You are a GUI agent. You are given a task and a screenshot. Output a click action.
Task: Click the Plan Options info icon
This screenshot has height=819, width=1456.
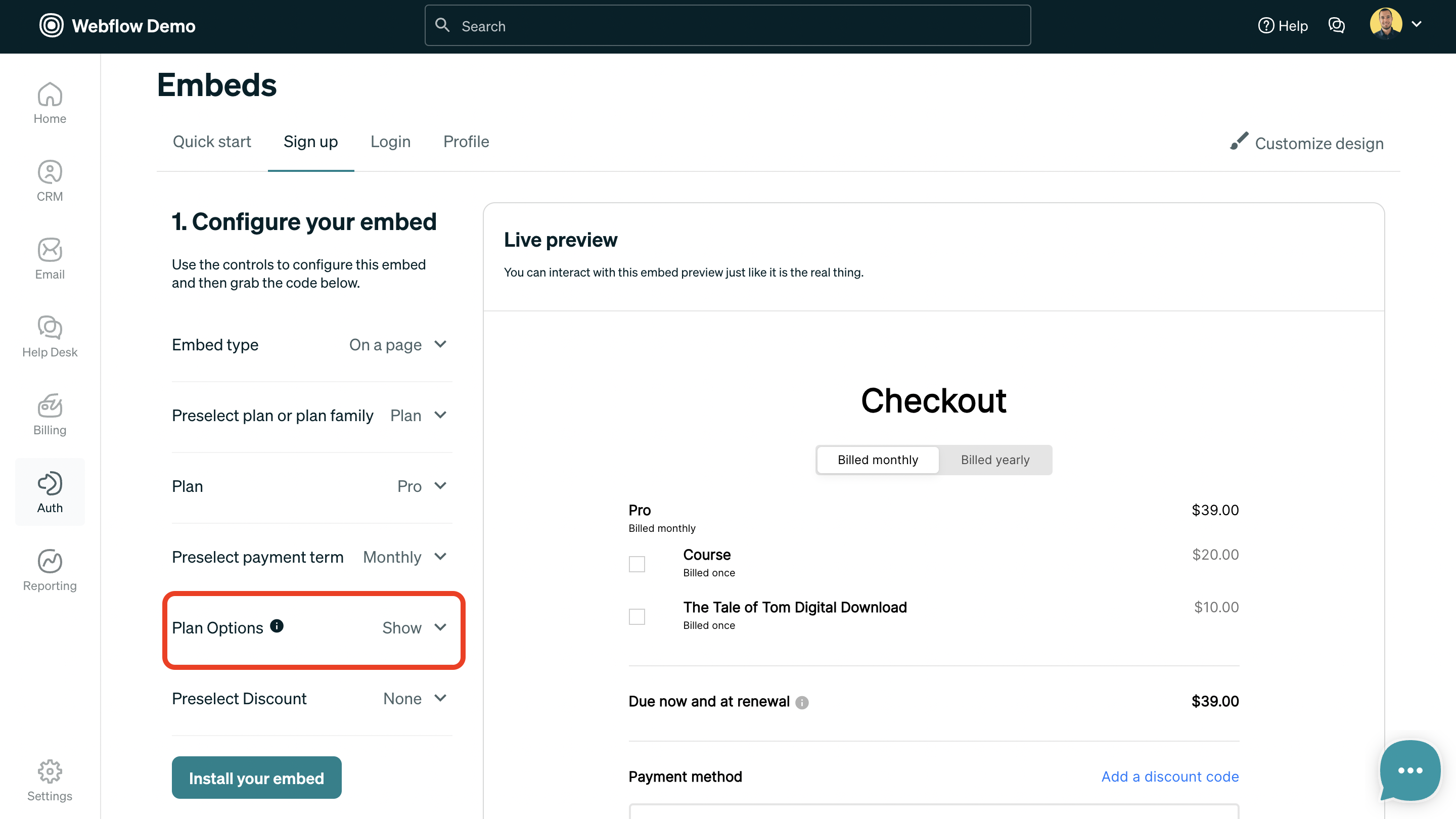pyautogui.click(x=277, y=626)
